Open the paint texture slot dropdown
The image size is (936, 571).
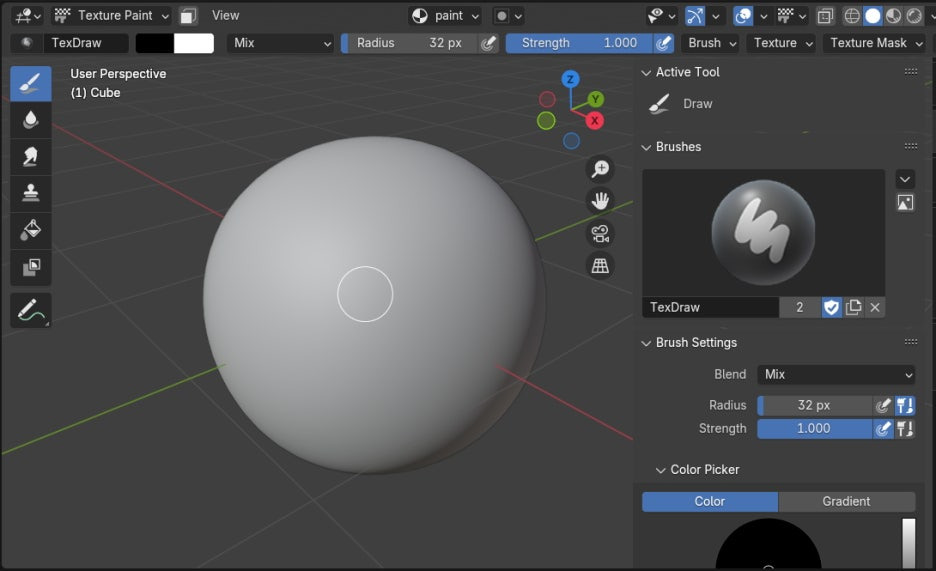coord(445,16)
